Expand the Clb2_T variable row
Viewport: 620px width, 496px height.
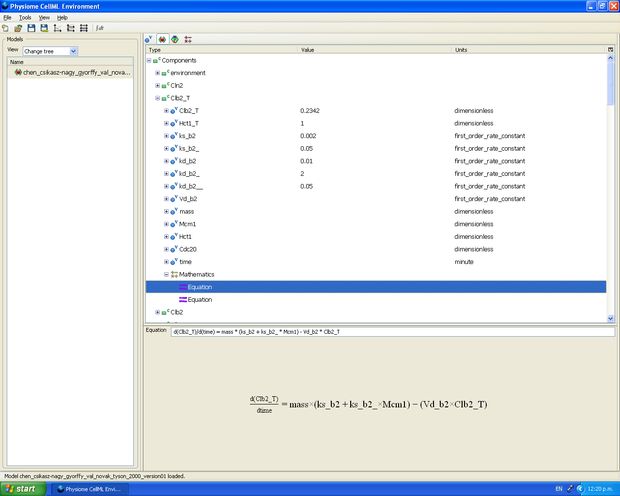click(x=166, y=111)
